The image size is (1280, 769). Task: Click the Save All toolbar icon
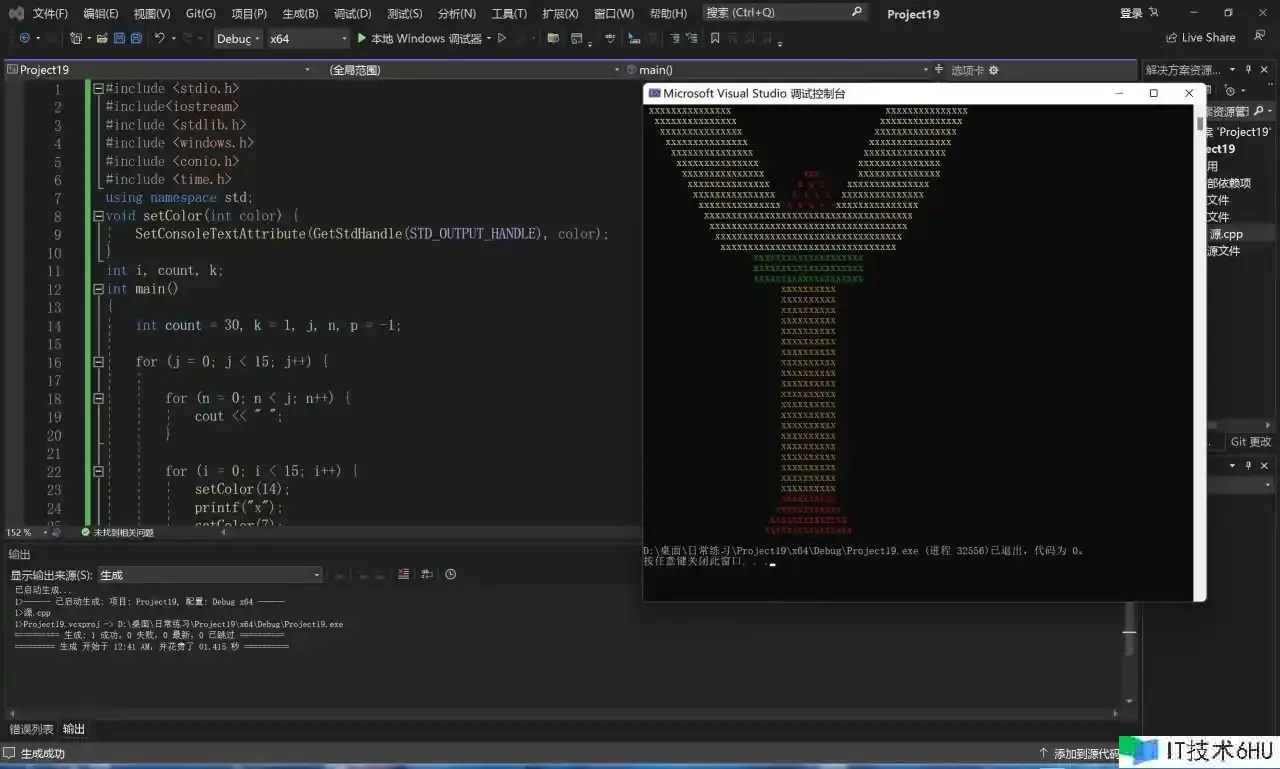[136, 38]
